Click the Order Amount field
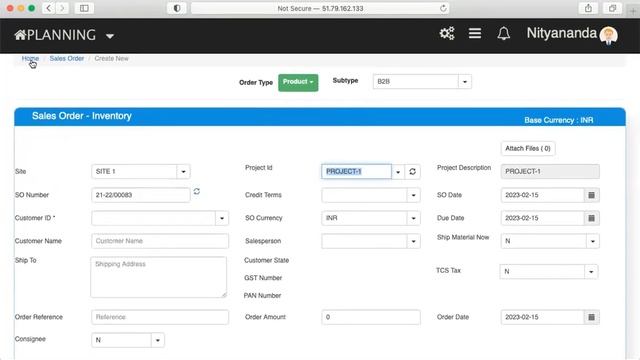Screen dimensions: 640x360 pos(371,317)
